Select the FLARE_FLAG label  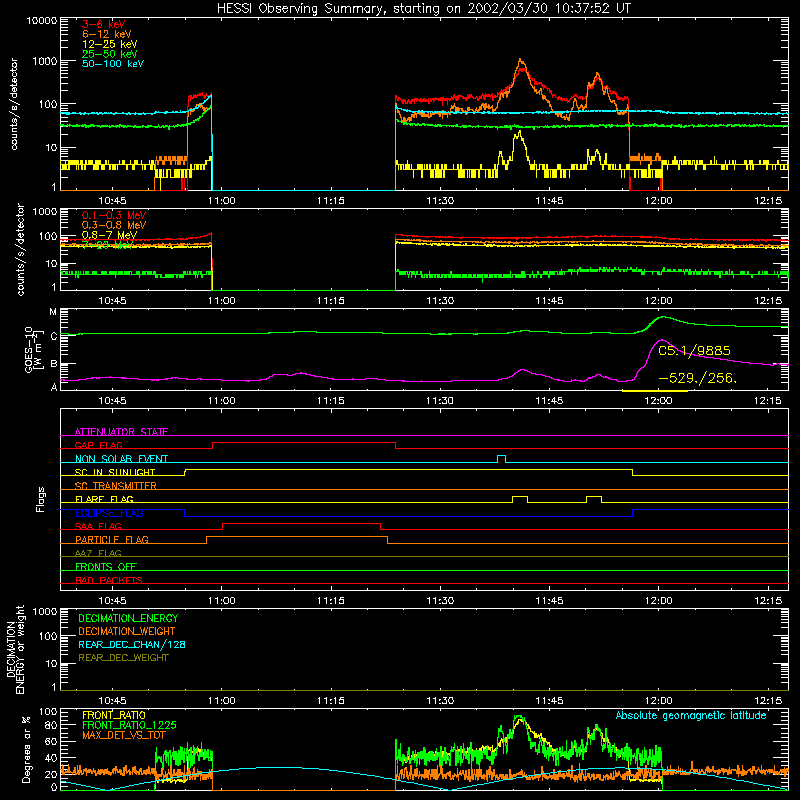pos(104,499)
